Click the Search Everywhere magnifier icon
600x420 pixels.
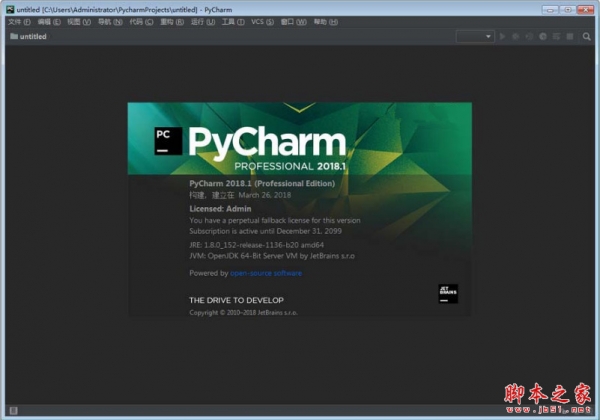click(x=588, y=37)
